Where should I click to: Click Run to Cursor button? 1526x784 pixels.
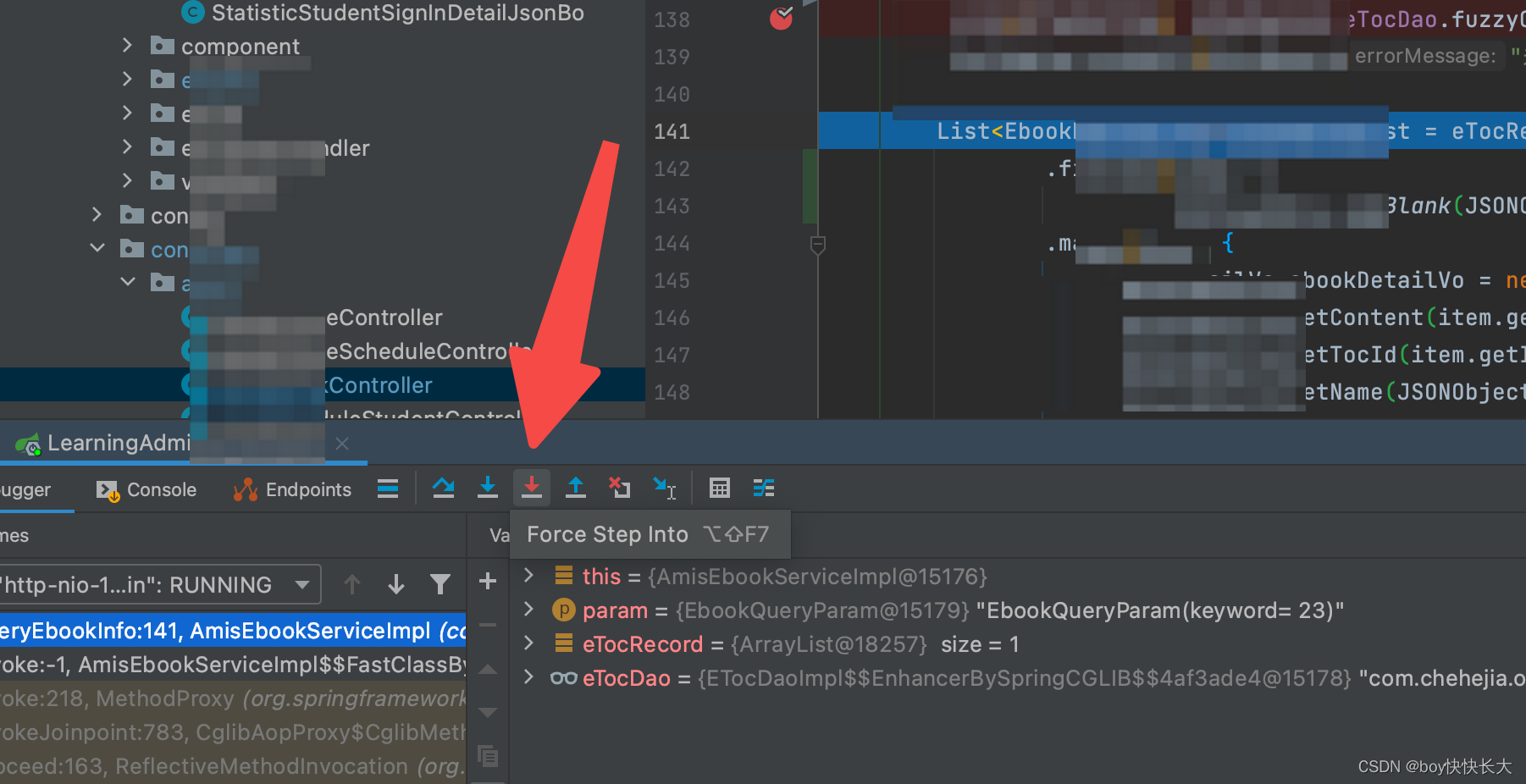click(x=665, y=488)
